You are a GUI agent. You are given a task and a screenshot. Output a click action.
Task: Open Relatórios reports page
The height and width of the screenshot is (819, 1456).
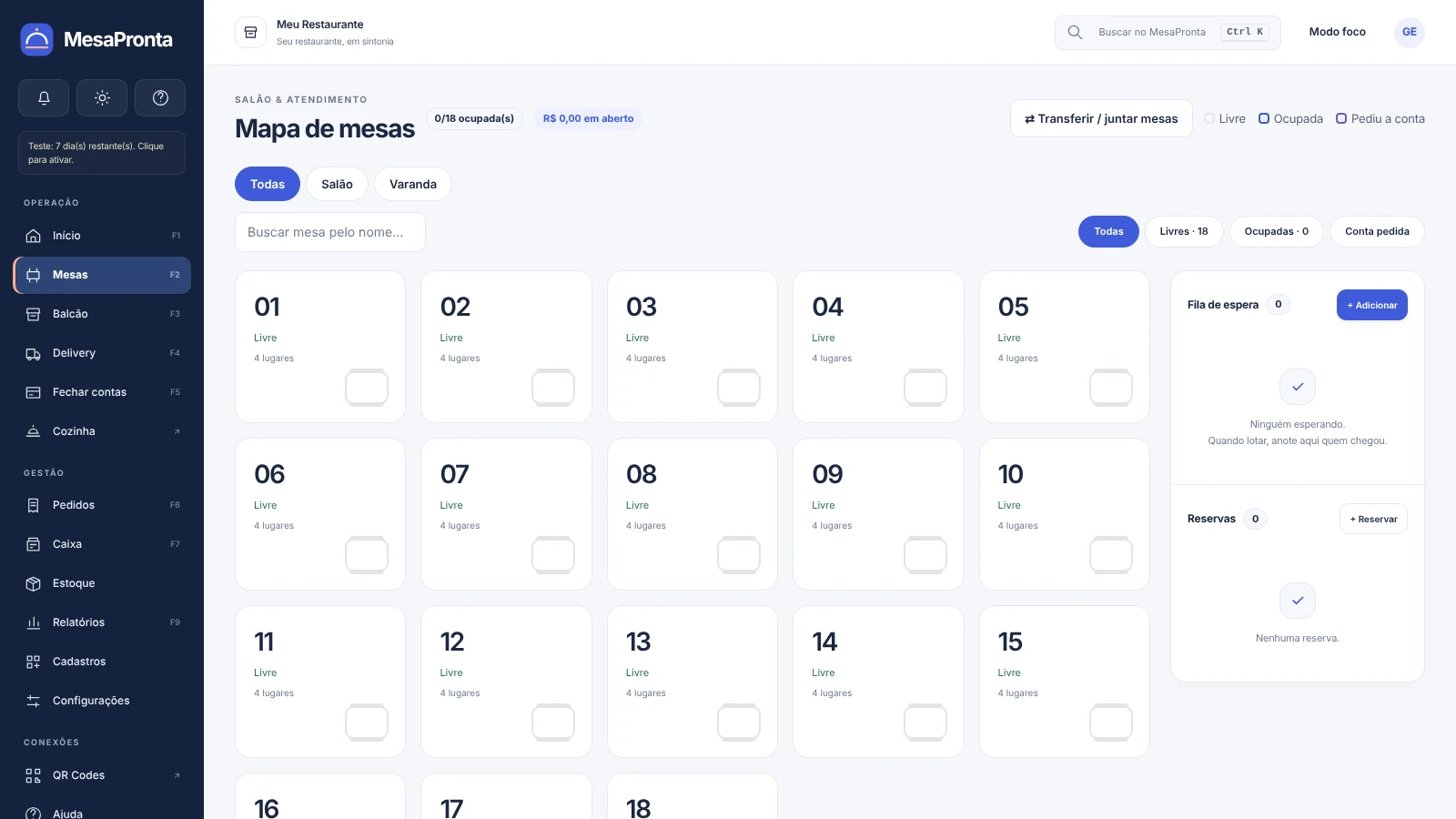click(102, 622)
